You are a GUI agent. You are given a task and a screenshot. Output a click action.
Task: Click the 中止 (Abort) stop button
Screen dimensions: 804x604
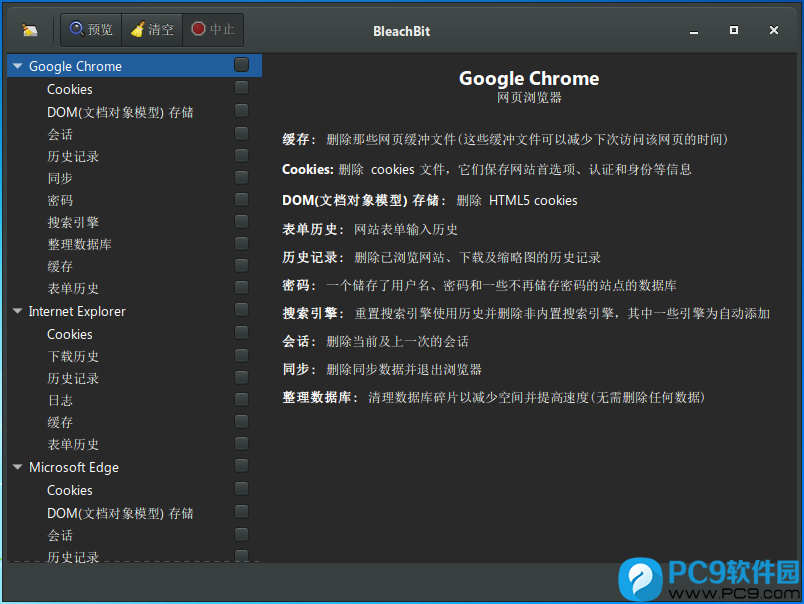click(x=213, y=30)
